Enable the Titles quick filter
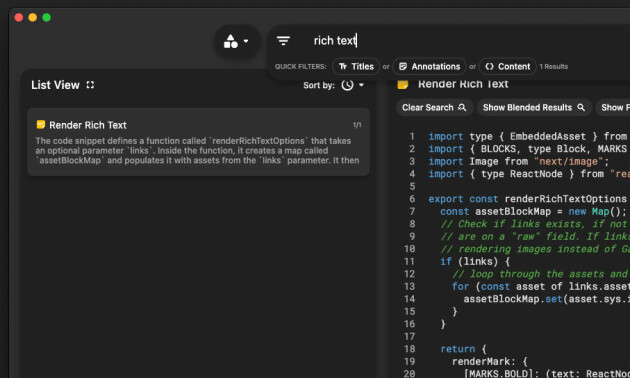 click(356, 67)
